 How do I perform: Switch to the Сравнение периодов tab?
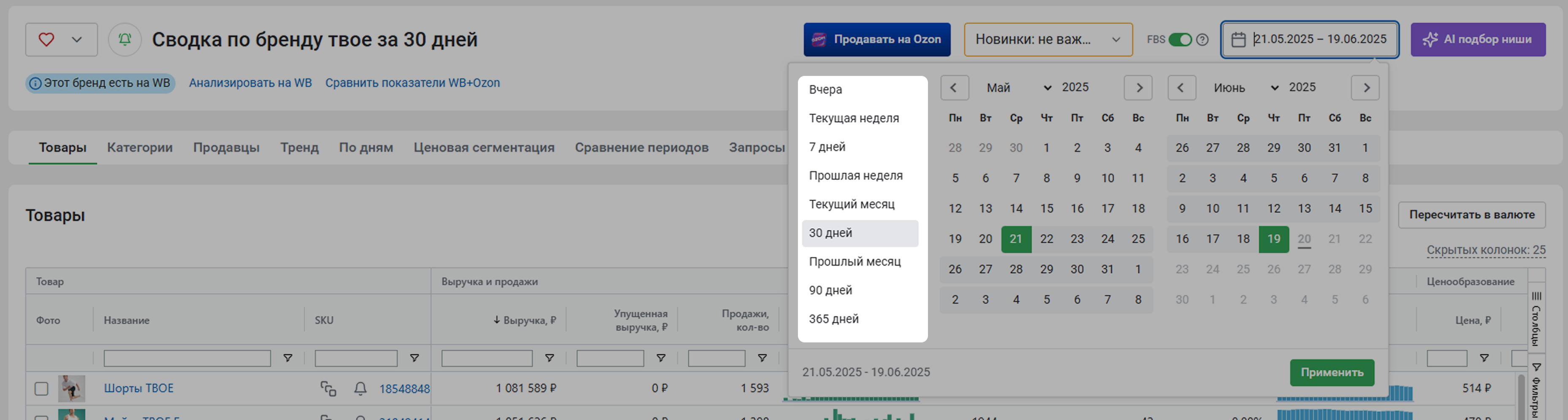click(x=642, y=147)
